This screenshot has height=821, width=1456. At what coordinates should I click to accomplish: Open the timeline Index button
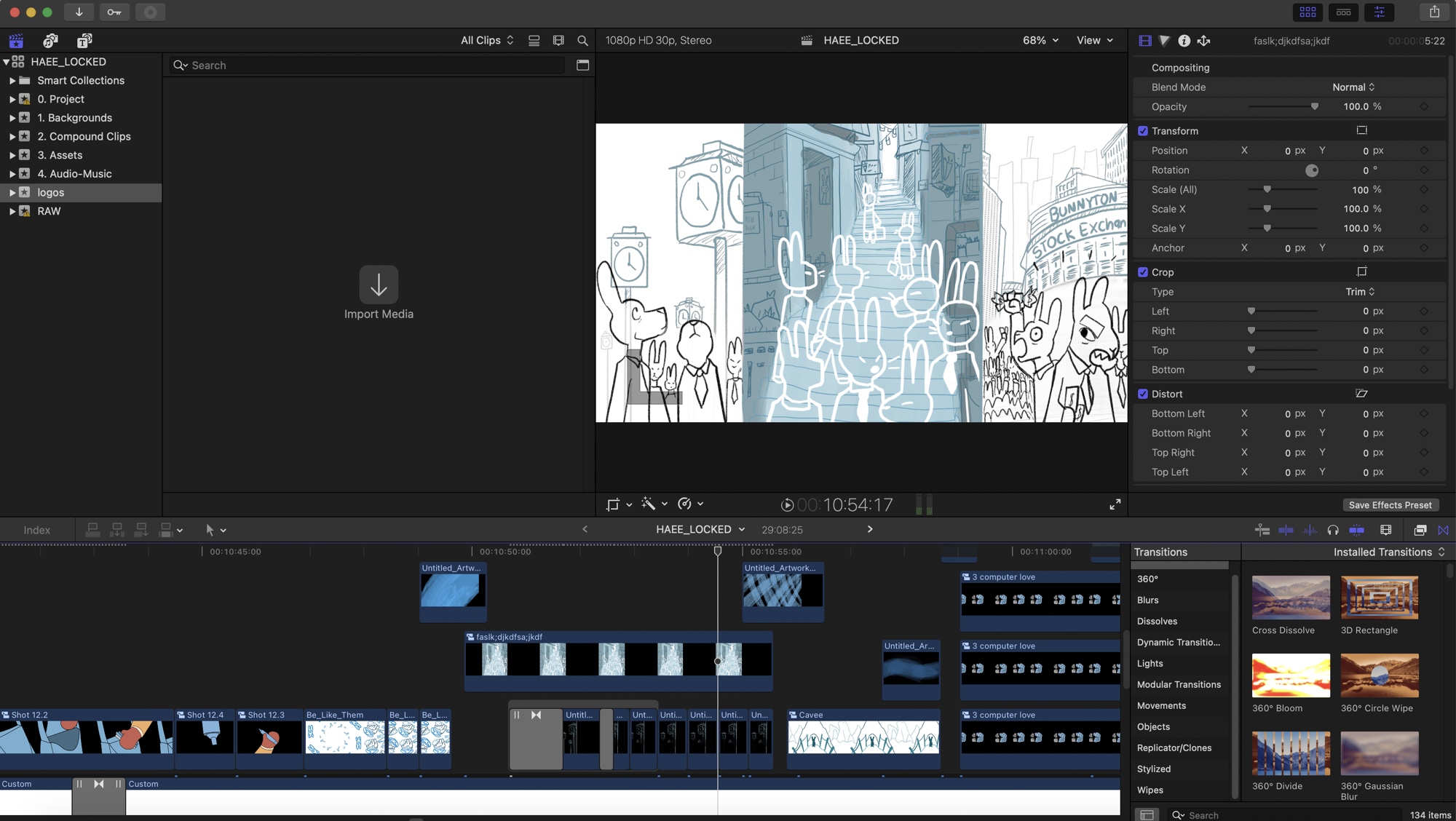(36, 530)
